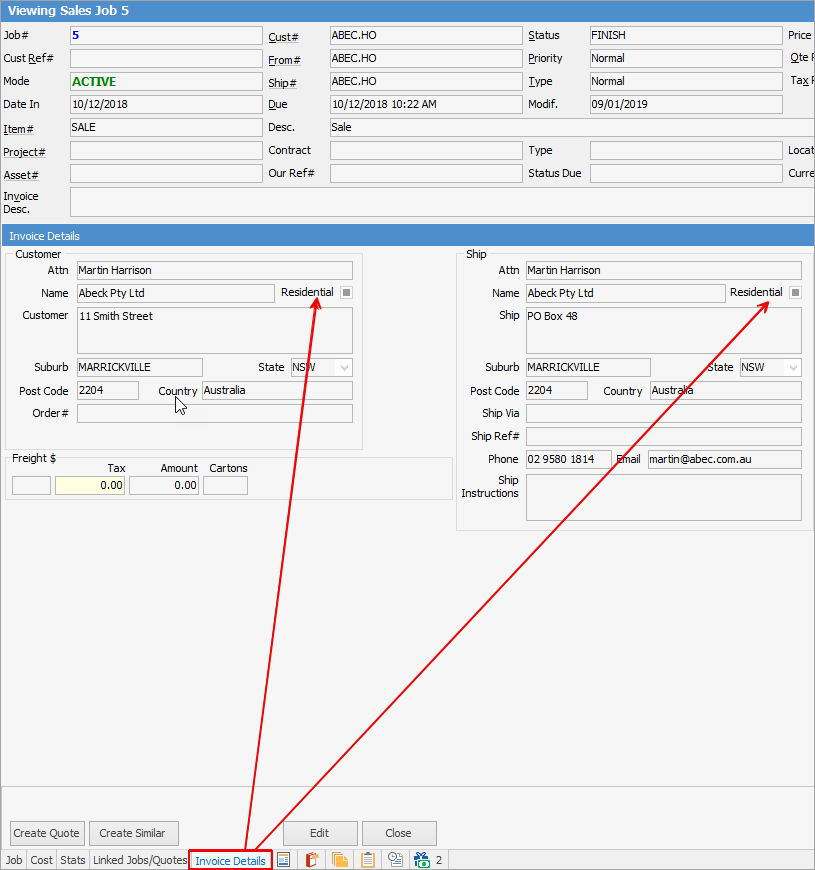Expand the Ship State dropdown
815x870 pixels.
pos(793,367)
